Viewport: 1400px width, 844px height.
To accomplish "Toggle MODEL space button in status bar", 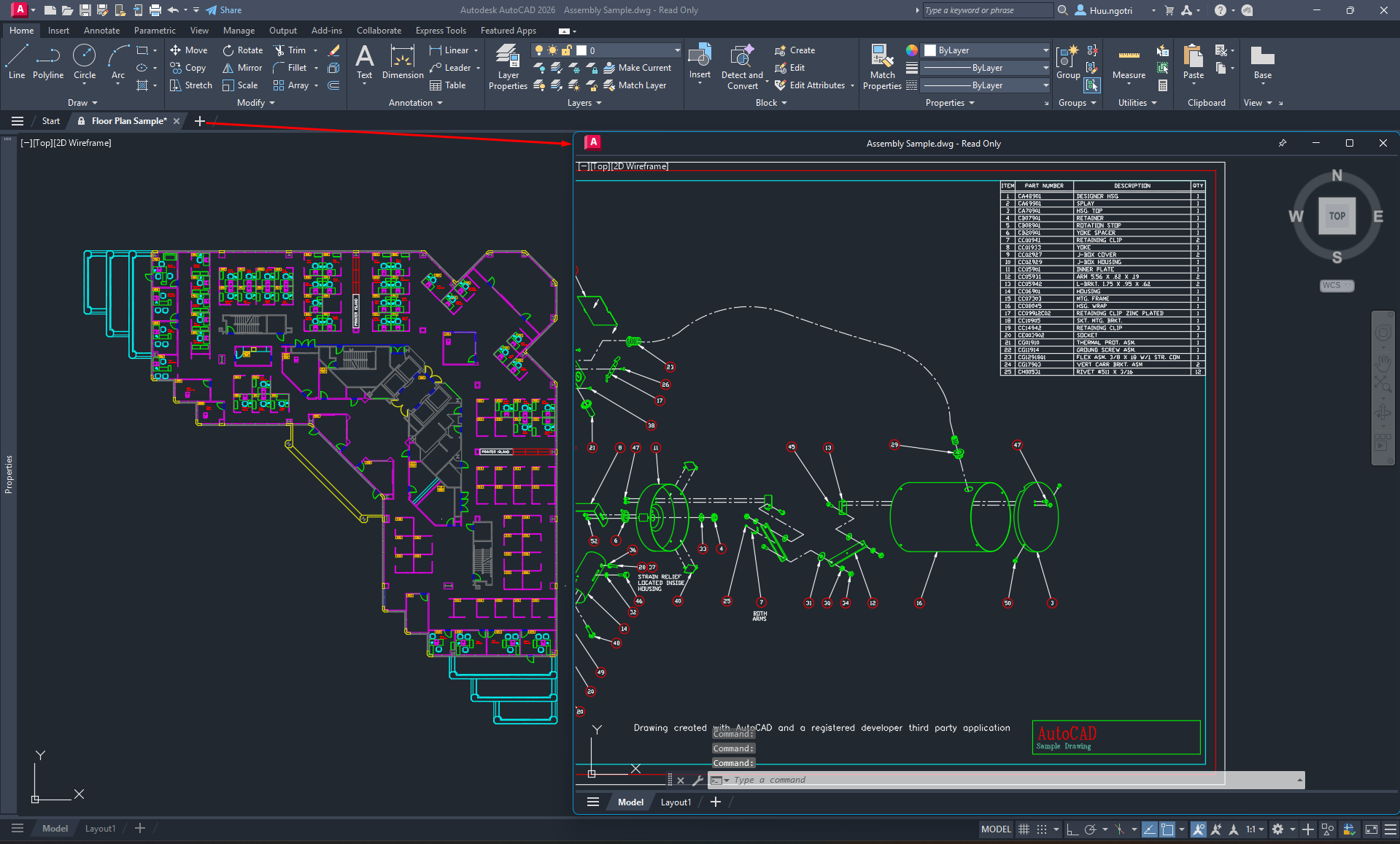I will (x=996, y=829).
